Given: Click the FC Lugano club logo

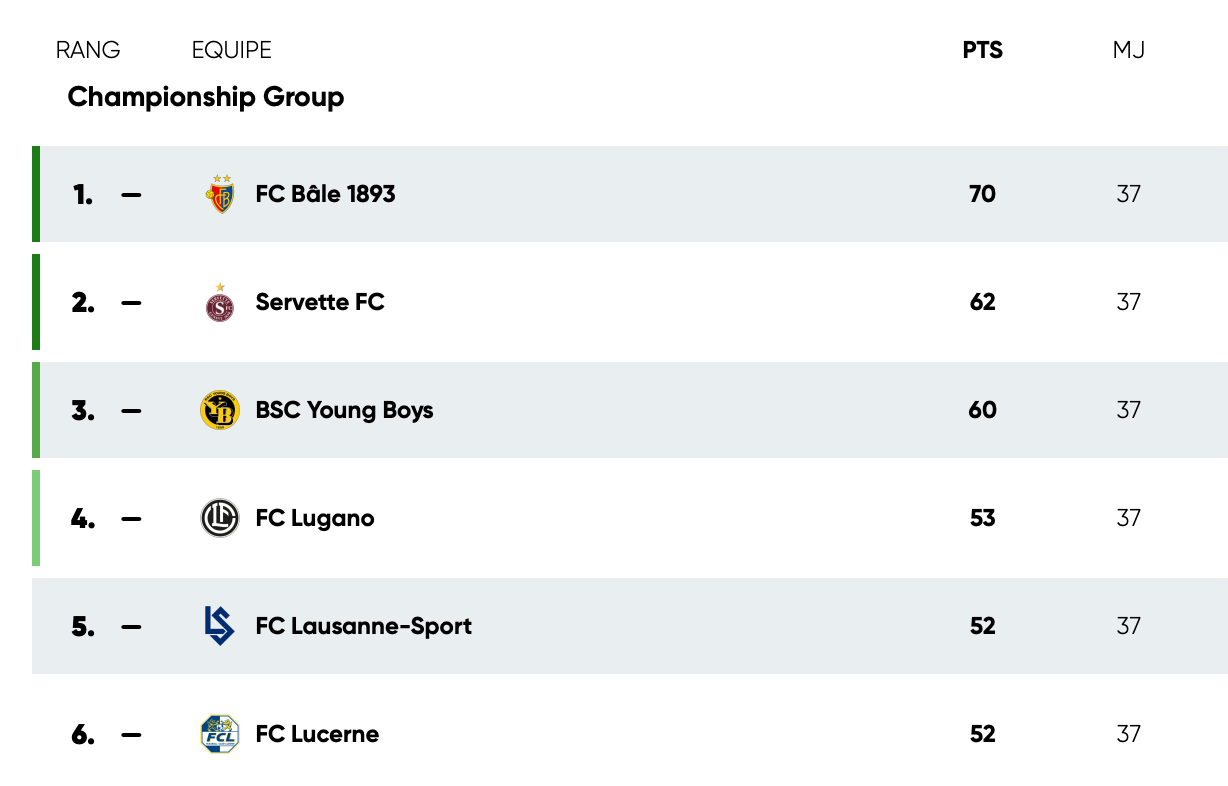Looking at the screenshot, I should tap(220, 518).
